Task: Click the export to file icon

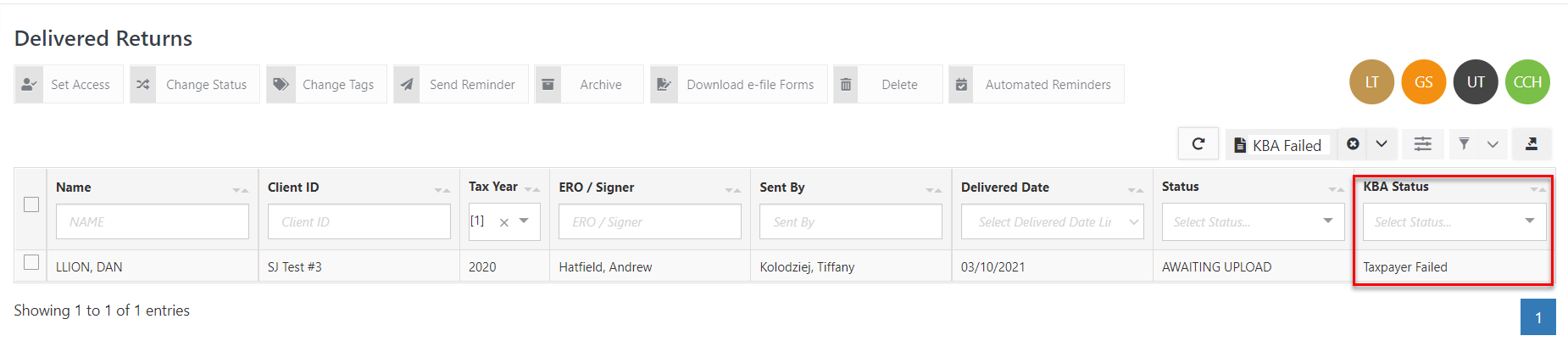Action: (1532, 144)
